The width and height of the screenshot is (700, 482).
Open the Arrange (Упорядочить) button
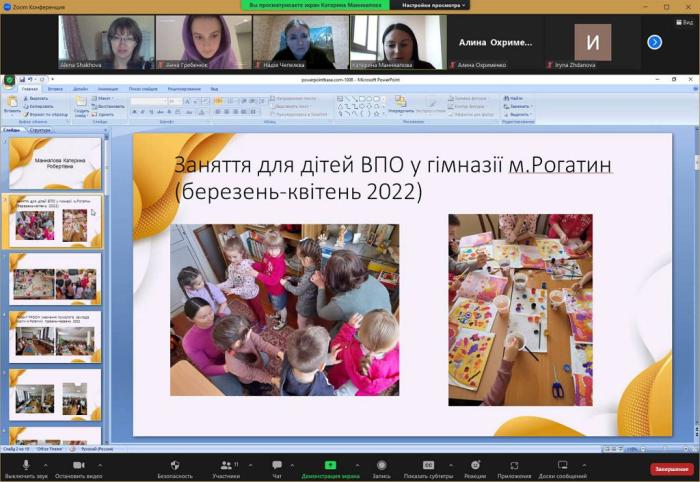coord(401,105)
